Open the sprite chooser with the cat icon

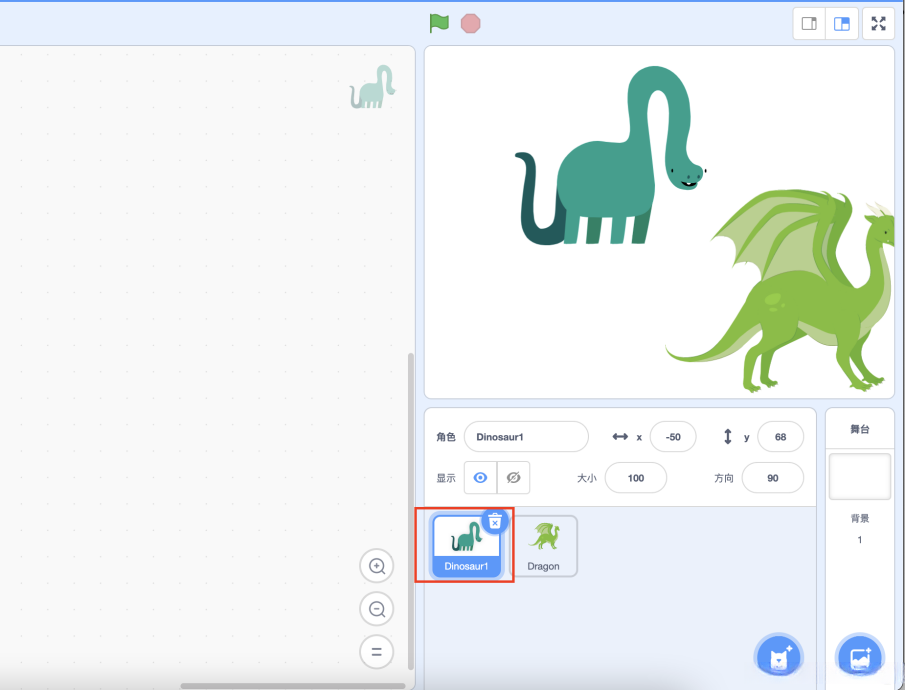coord(778,655)
